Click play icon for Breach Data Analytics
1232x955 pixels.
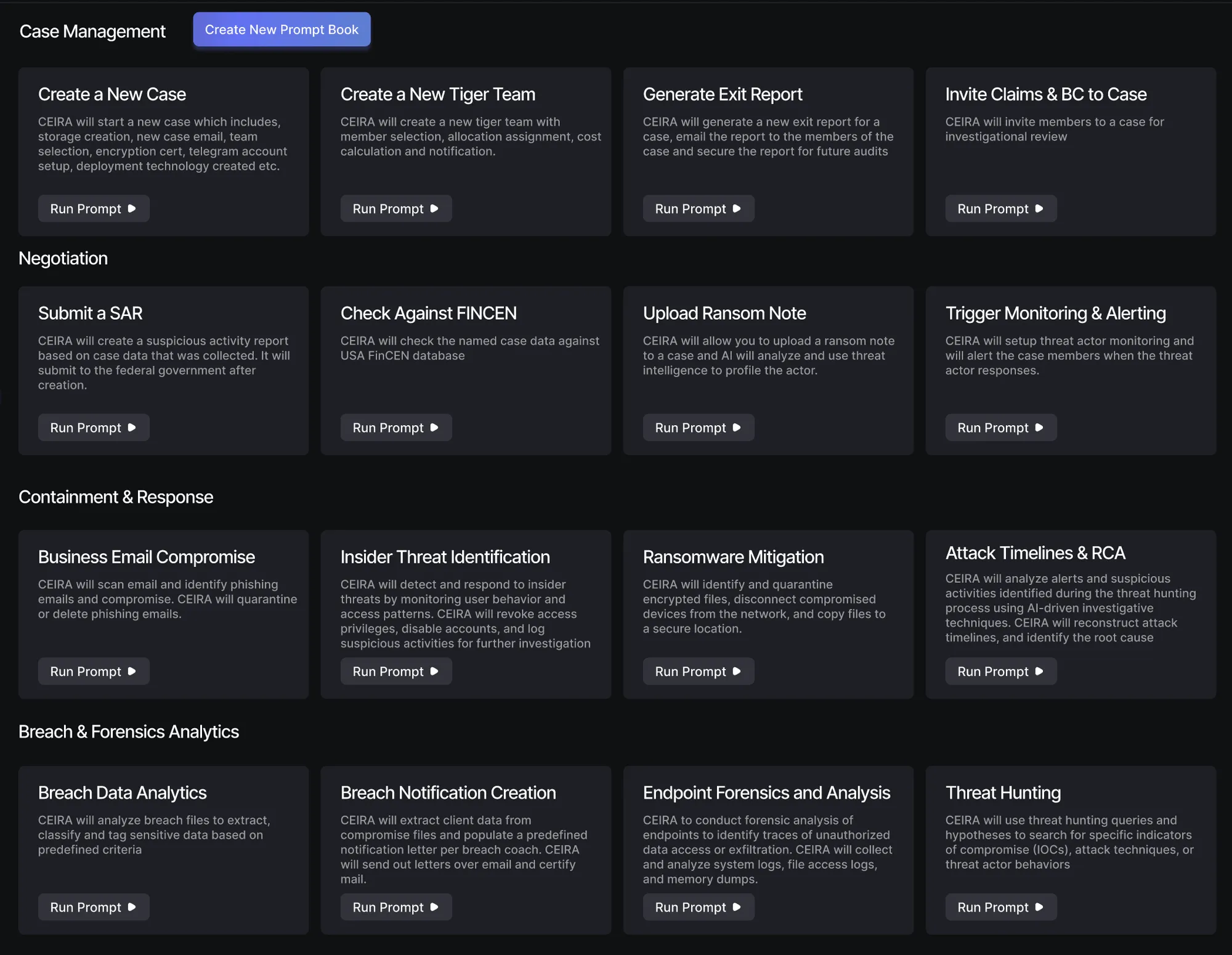[132, 908]
